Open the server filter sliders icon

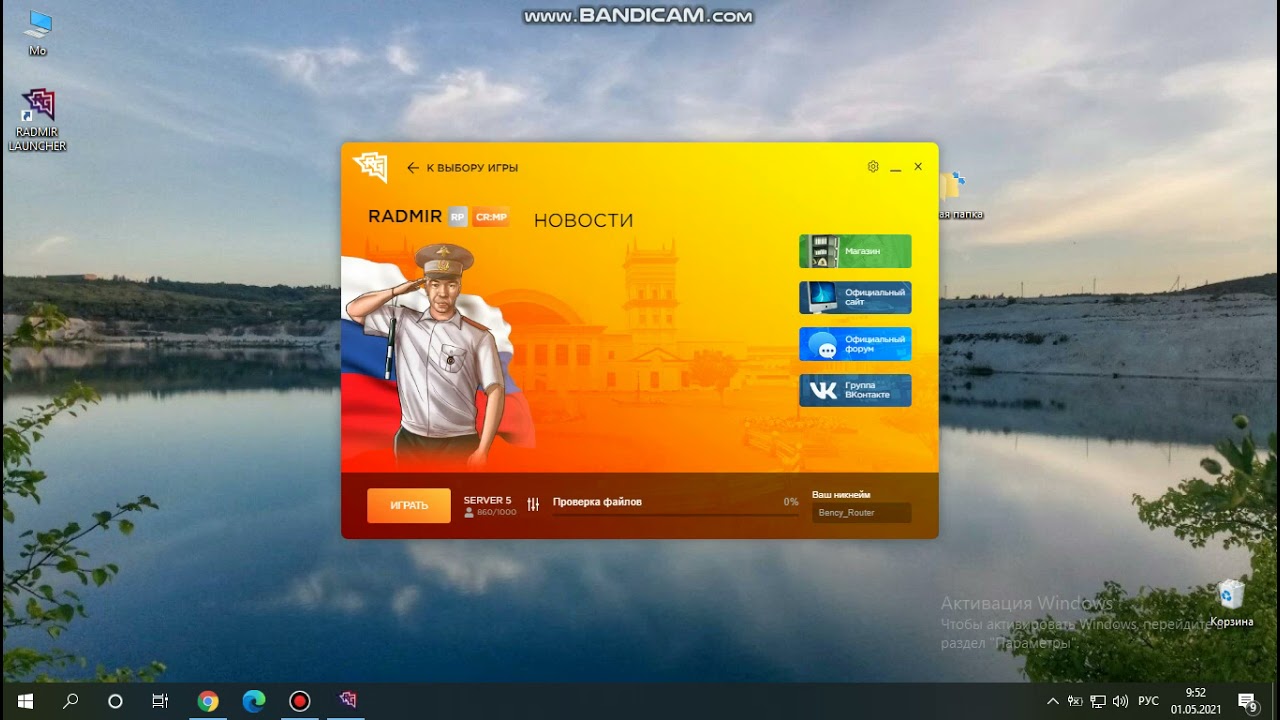click(533, 505)
